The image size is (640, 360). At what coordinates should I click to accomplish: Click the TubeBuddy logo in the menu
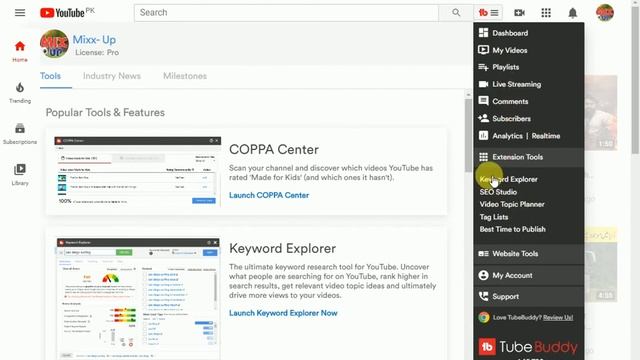coord(528,347)
